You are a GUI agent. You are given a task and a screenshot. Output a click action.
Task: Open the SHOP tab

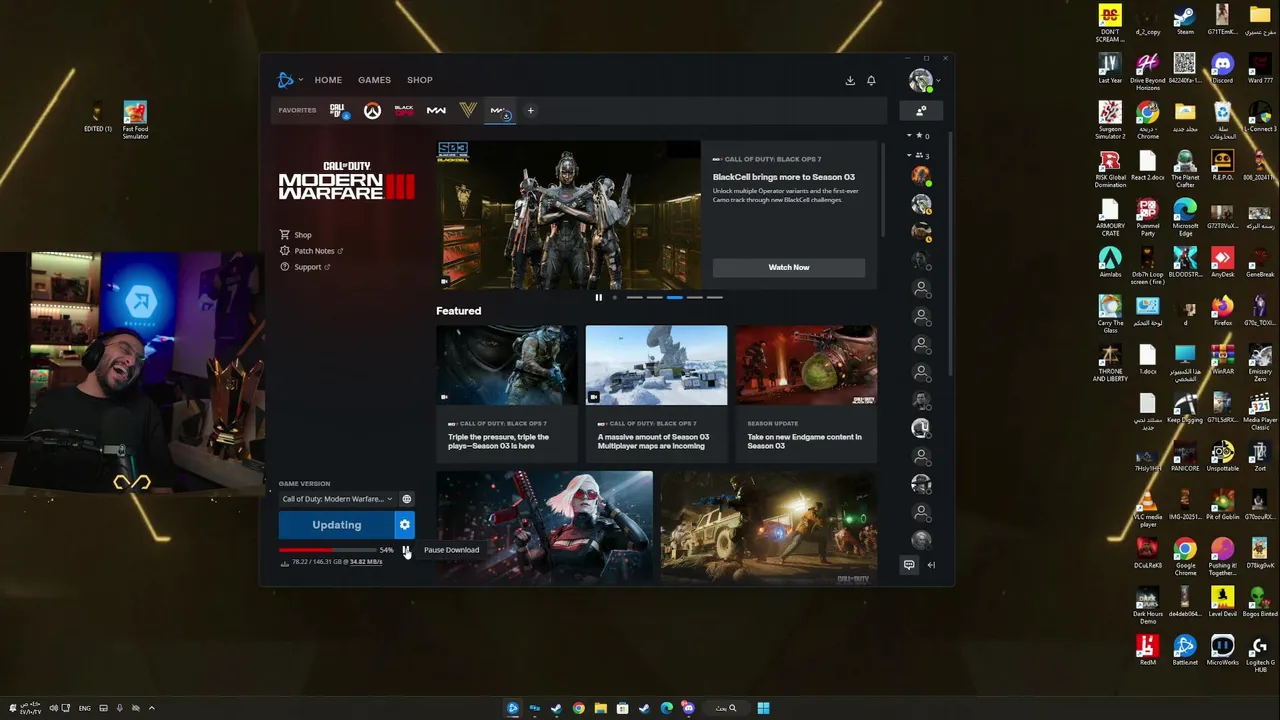tap(420, 80)
